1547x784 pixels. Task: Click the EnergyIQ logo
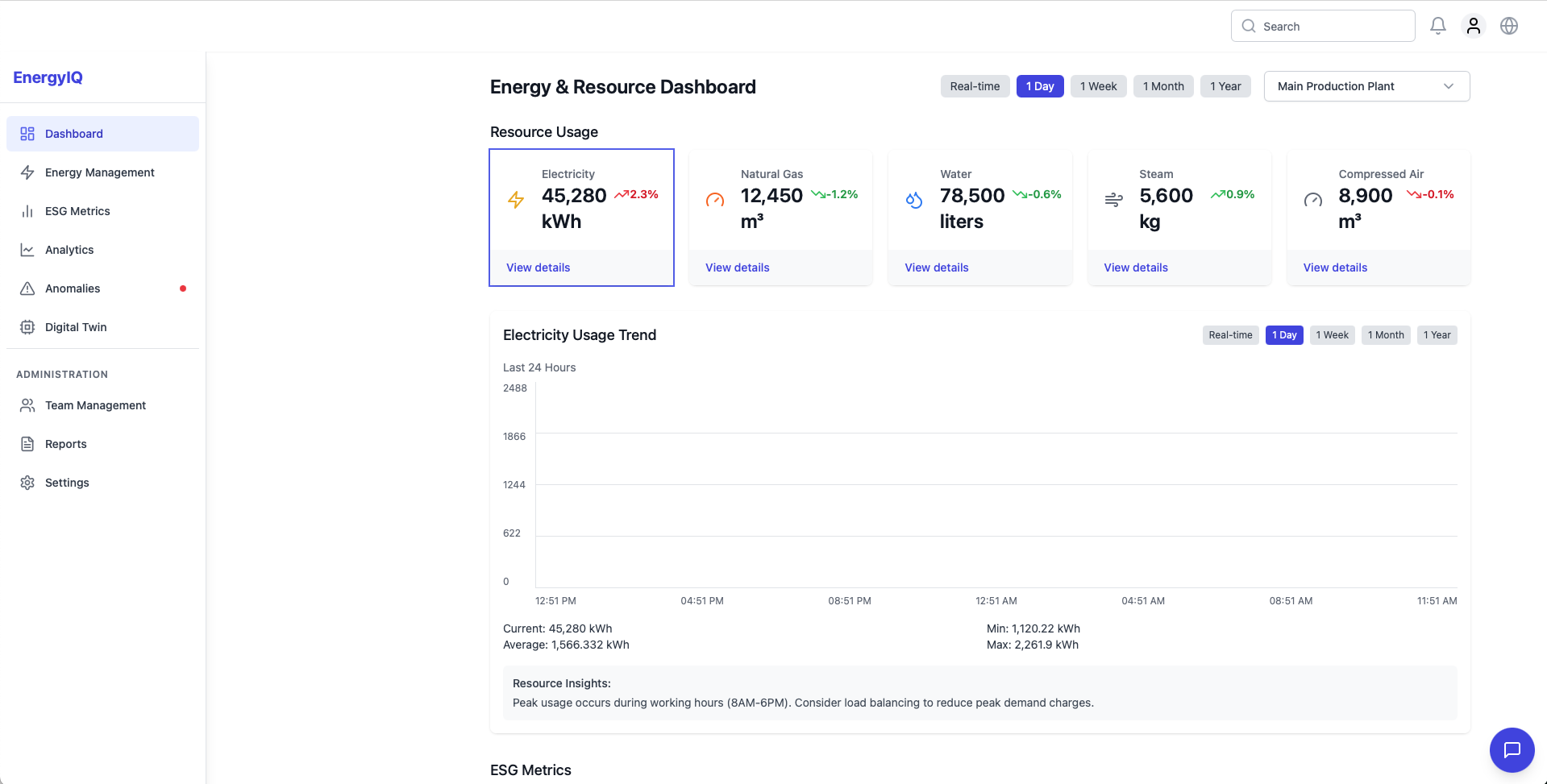click(x=48, y=77)
